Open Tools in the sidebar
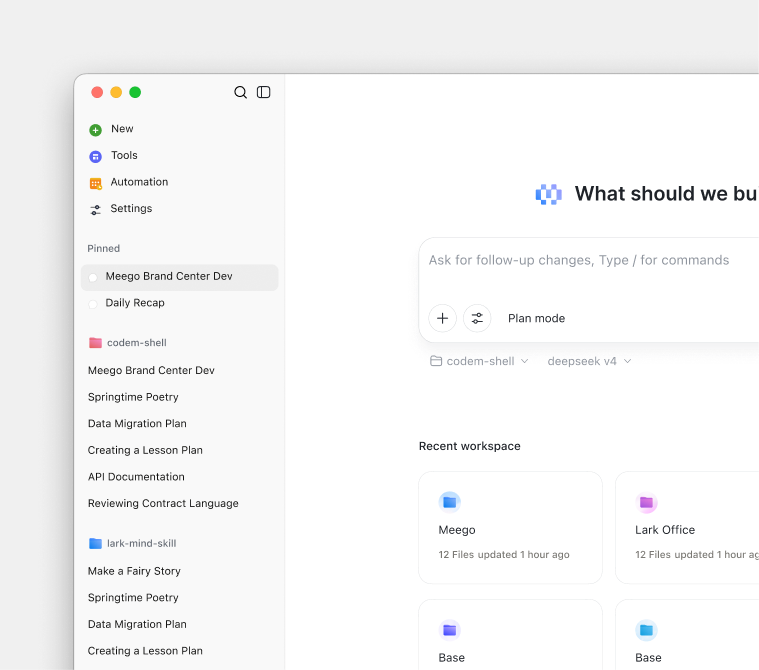Viewport: 759px width, 670px height. pyautogui.click(x=124, y=155)
